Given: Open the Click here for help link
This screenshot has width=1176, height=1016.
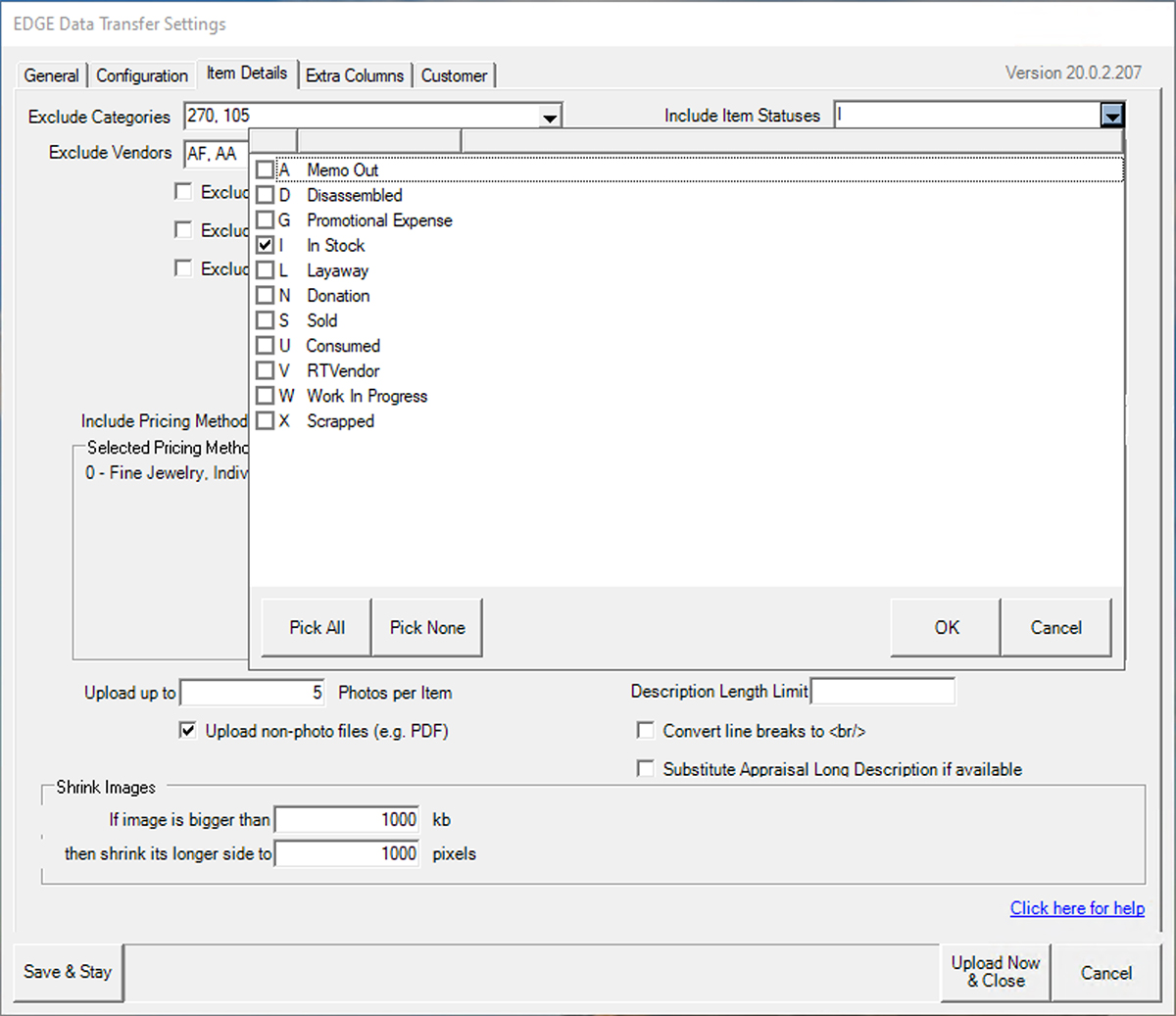Looking at the screenshot, I should 1077,908.
